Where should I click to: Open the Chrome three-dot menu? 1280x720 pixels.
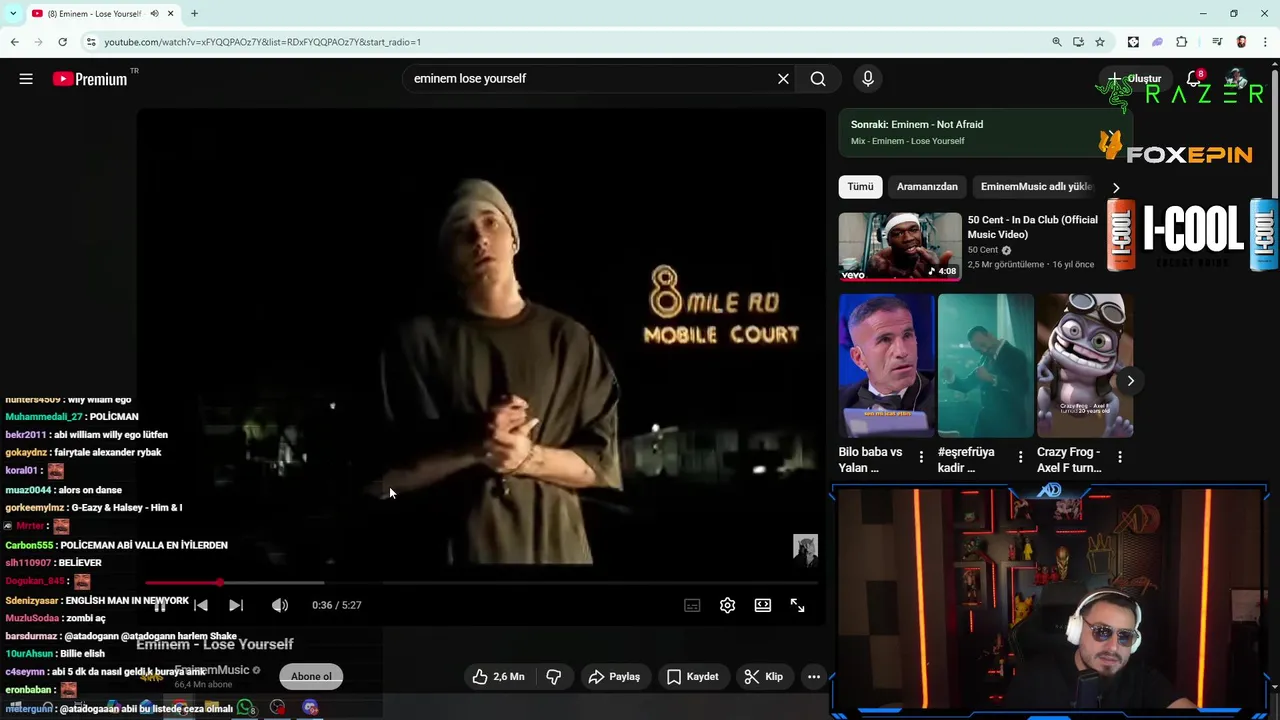tap(1265, 42)
